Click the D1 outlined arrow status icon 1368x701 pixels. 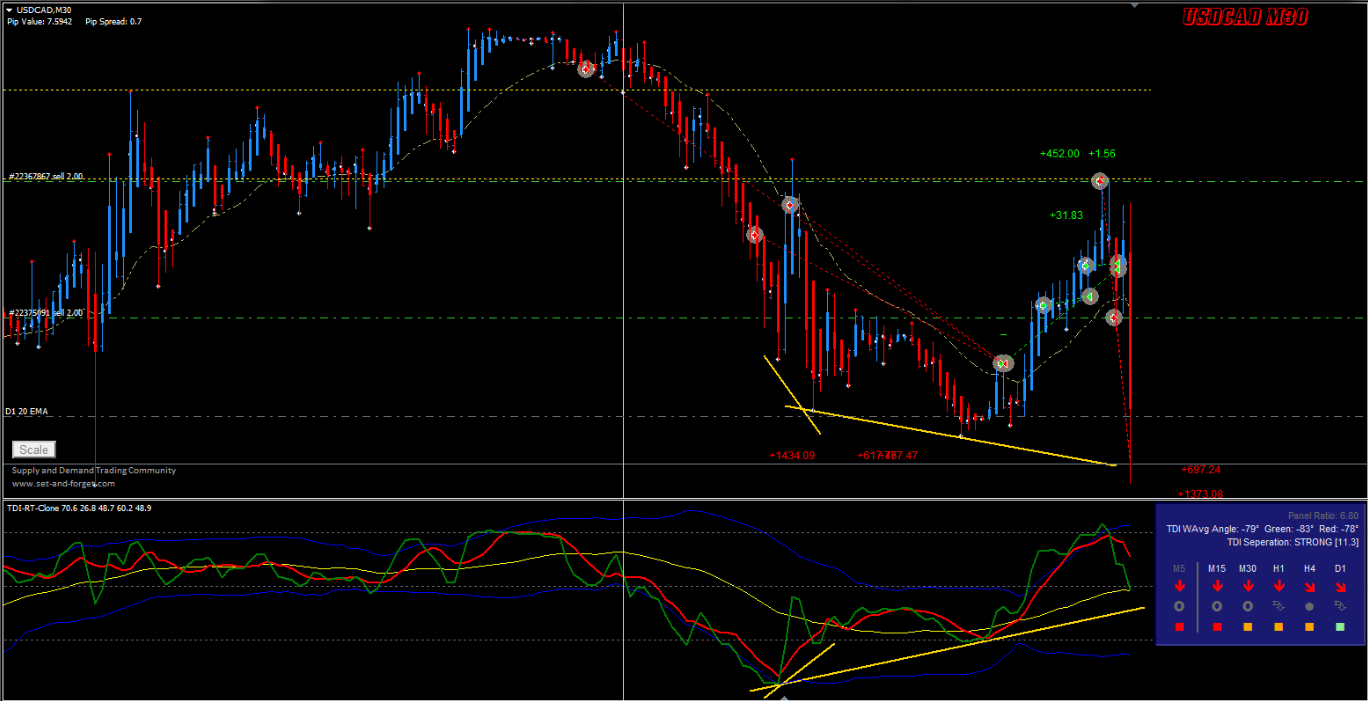pyautogui.click(x=1340, y=606)
